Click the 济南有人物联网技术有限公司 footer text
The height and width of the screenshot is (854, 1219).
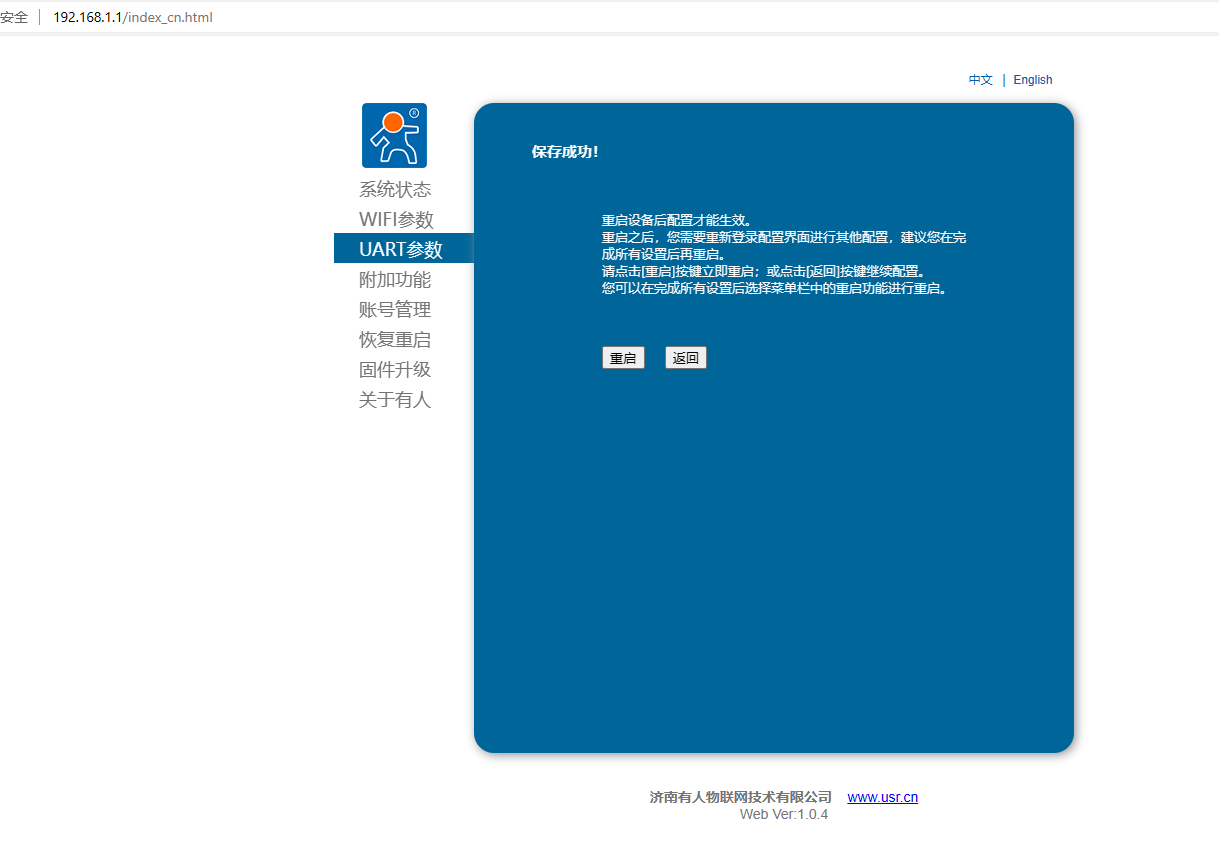(x=740, y=797)
